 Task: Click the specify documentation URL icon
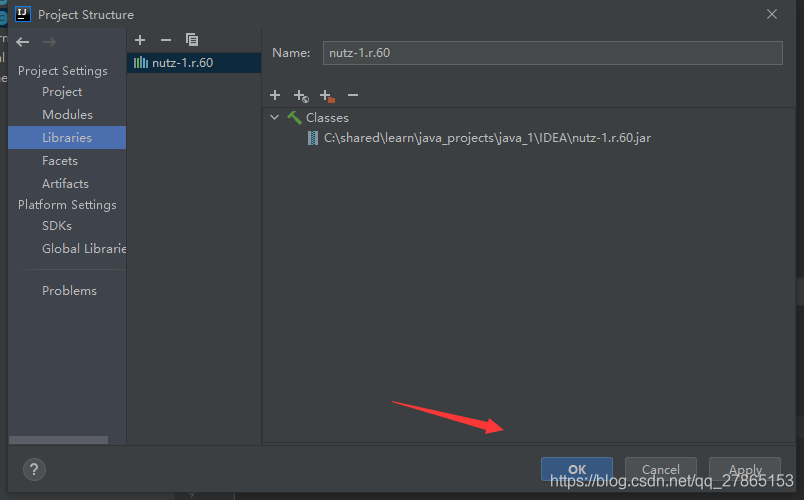(x=301, y=95)
